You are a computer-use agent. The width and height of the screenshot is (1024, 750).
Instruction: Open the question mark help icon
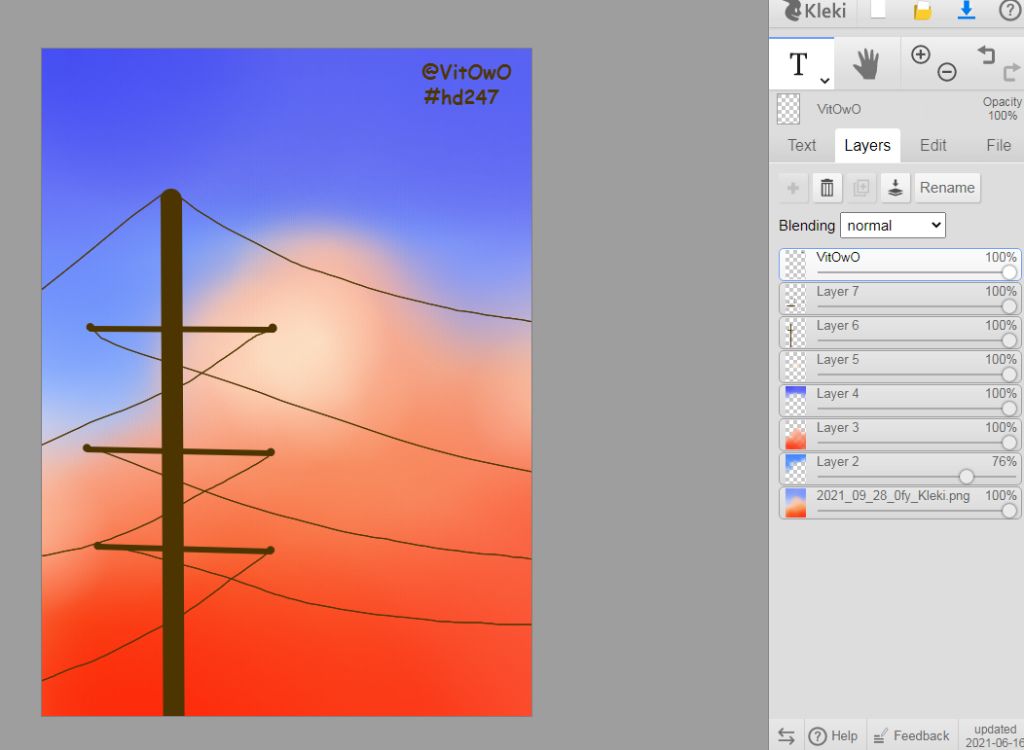pos(1010,10)
